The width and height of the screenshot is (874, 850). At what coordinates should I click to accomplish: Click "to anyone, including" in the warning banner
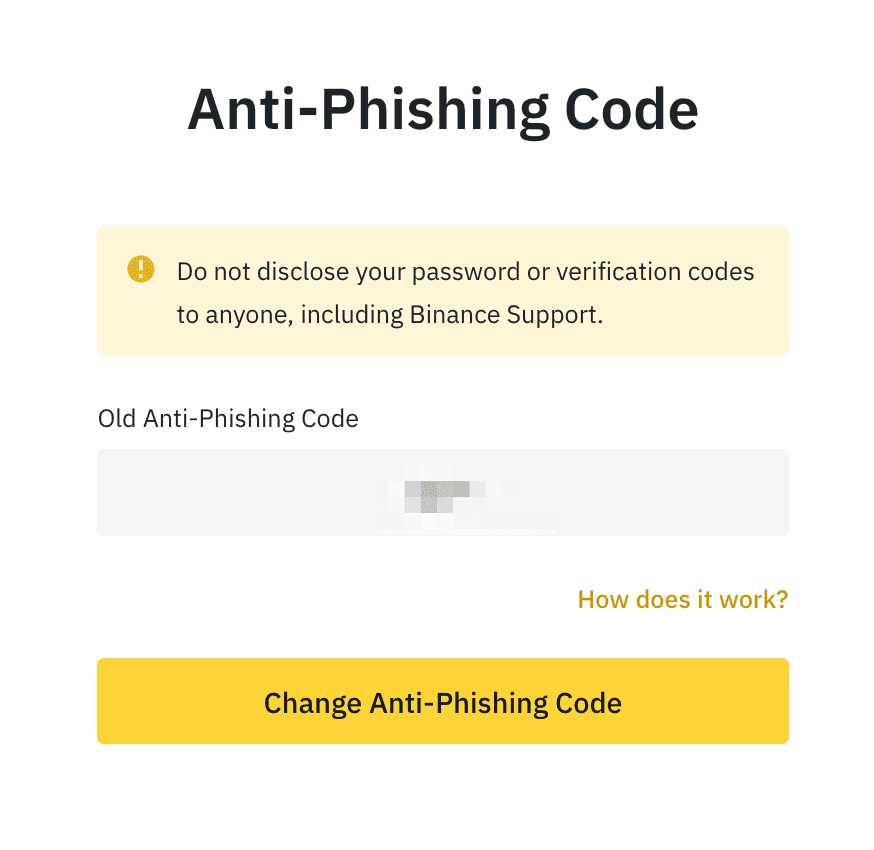(x=290, y=315)
